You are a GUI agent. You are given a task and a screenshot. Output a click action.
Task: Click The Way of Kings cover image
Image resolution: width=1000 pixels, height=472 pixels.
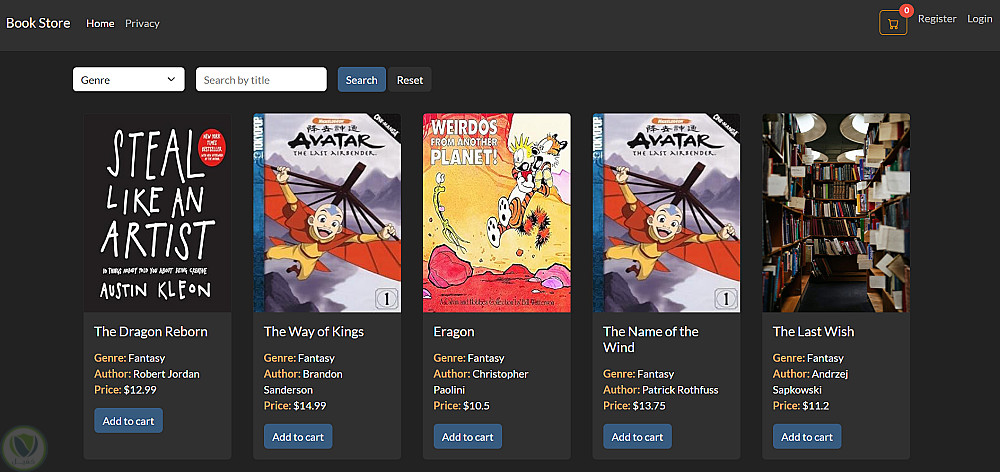(327, 213)
